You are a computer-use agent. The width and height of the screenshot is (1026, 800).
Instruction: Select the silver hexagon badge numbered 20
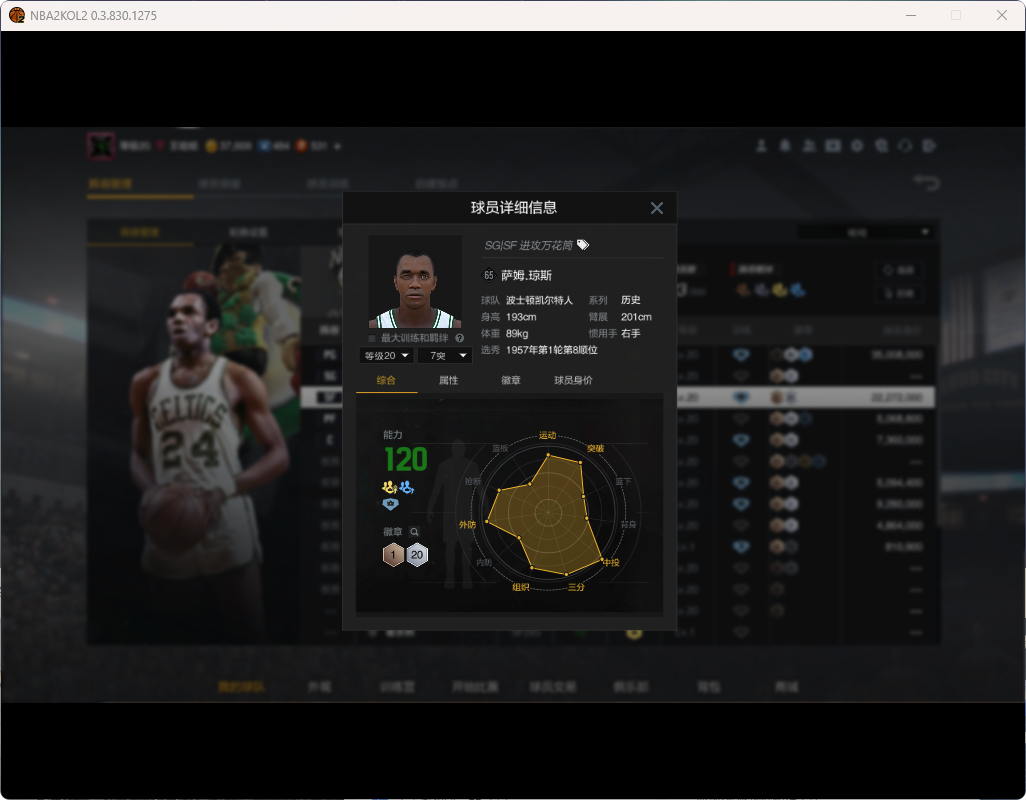point(417,555)
